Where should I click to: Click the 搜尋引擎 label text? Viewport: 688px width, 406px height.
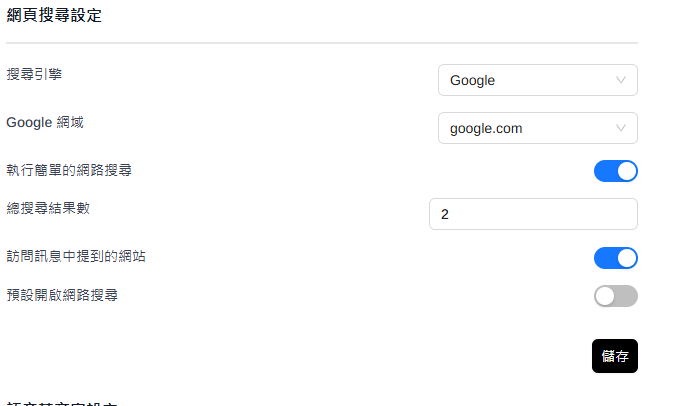[x=34, y=75]
